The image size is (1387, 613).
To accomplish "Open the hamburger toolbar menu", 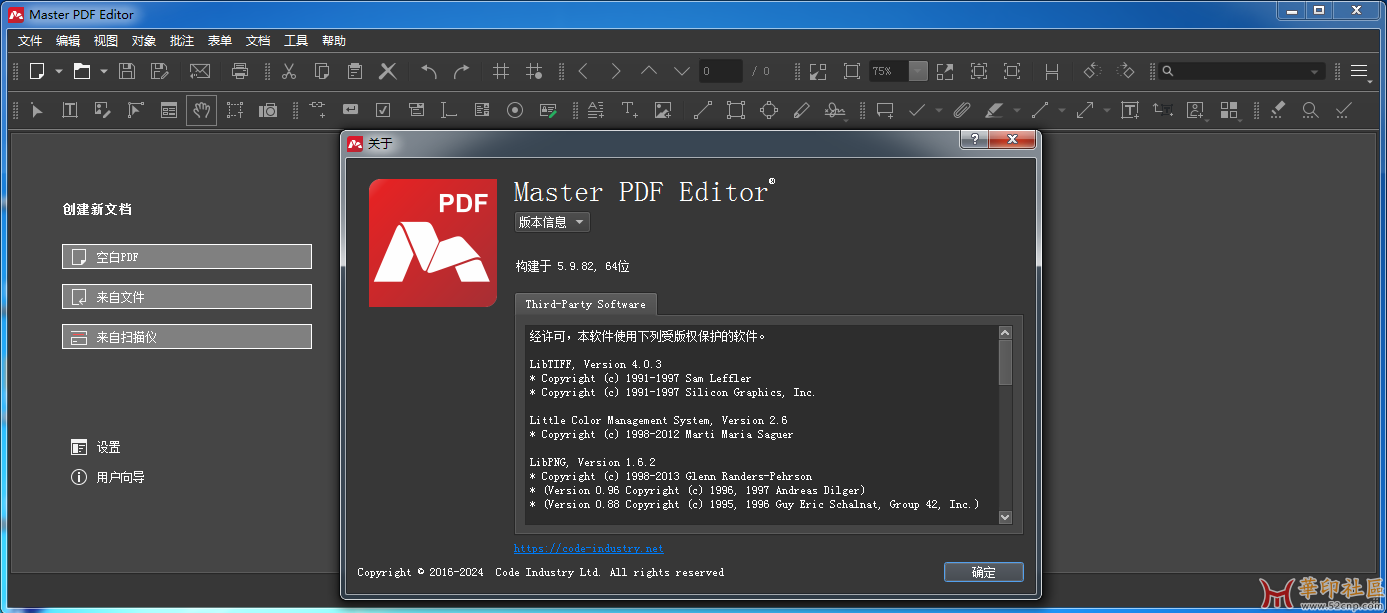I will (x=1359, y=71).
